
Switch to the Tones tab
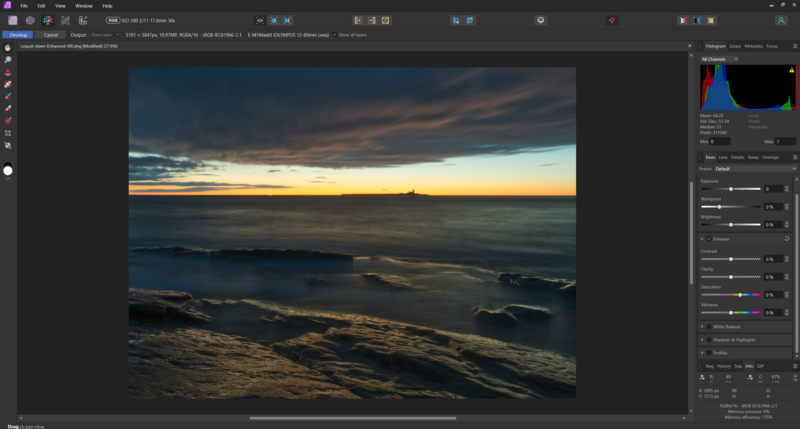click(x=753, y=157)
